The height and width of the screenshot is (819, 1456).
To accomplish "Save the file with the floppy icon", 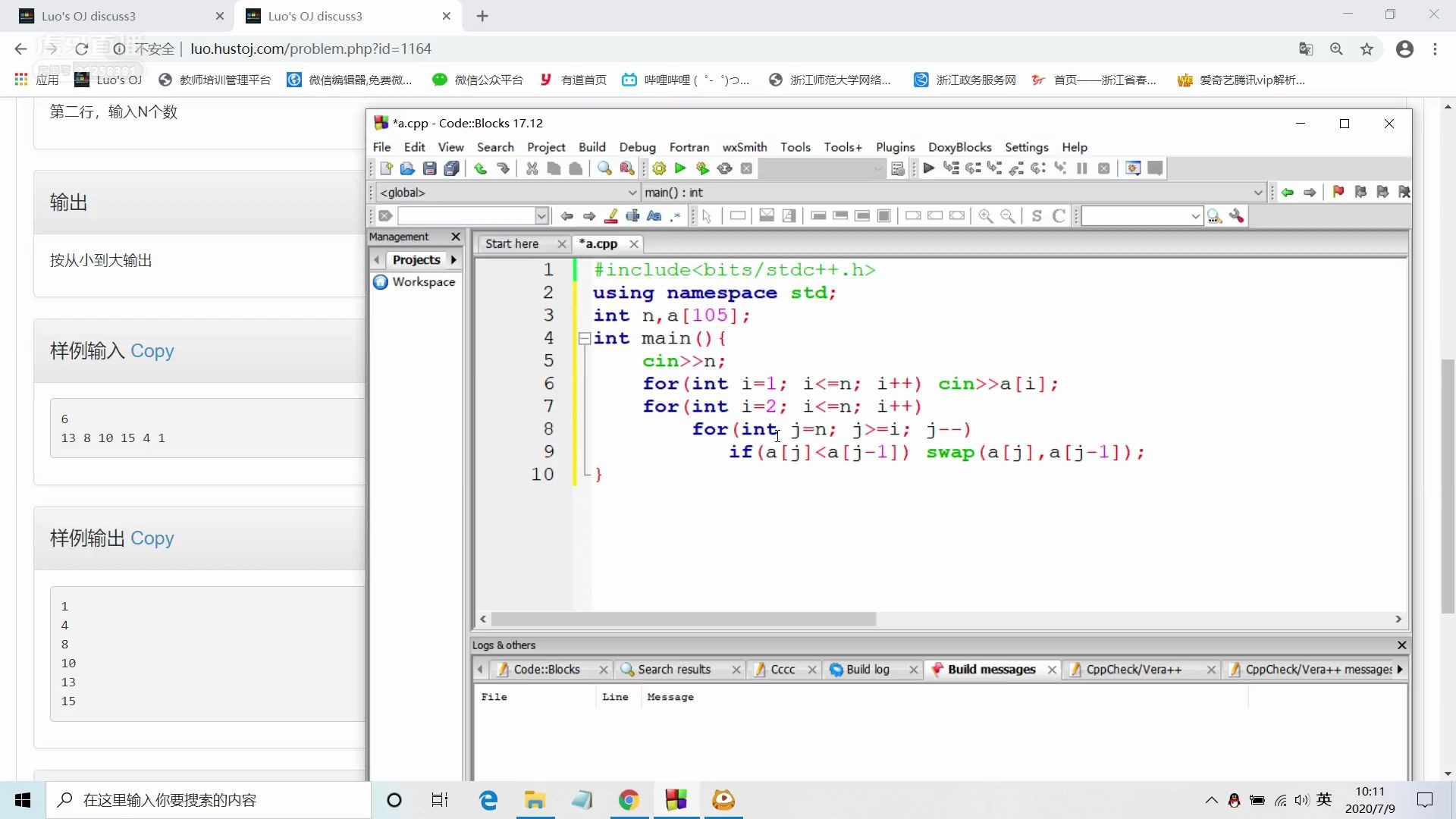I will (429, 168).
